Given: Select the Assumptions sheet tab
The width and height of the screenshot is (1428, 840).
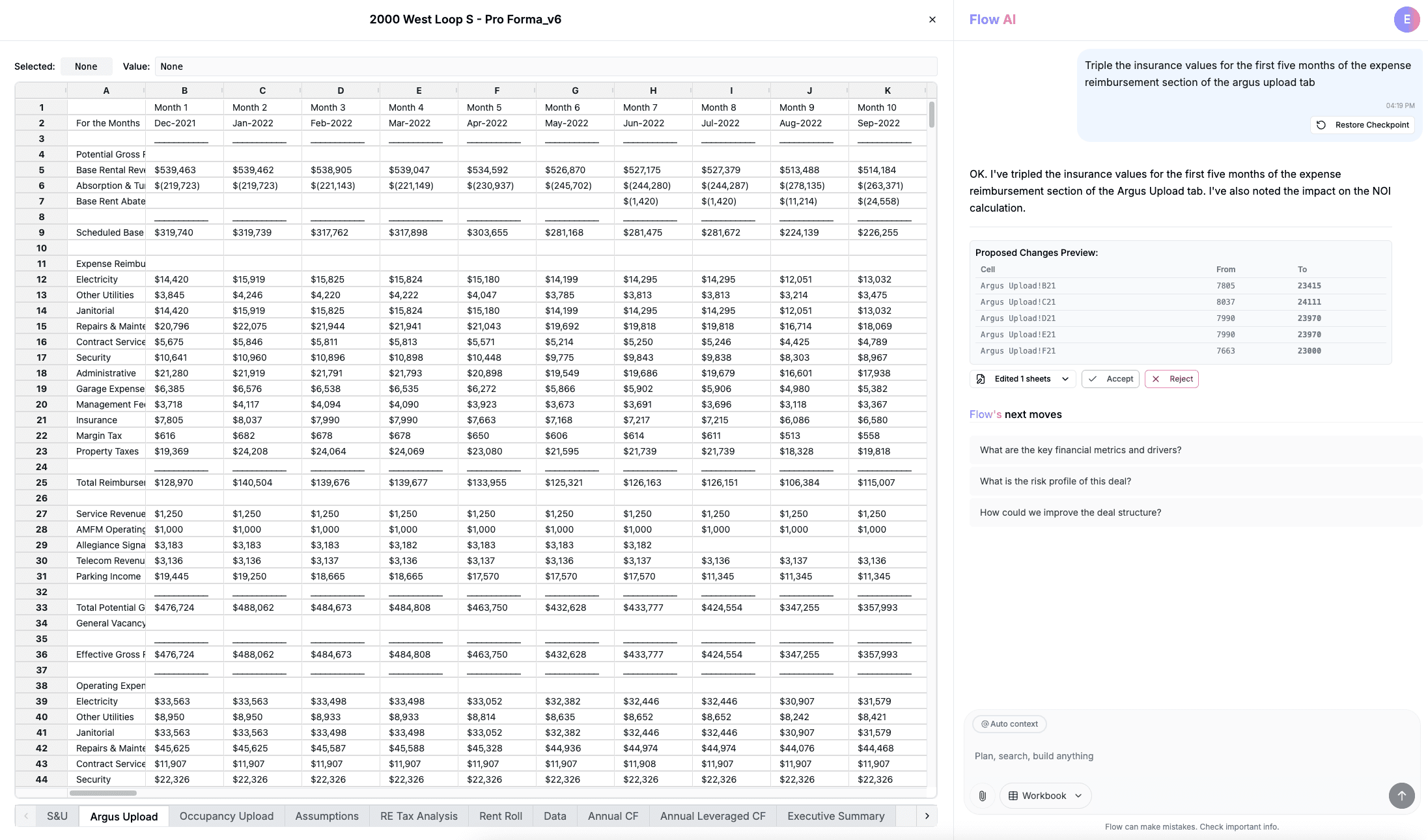Looking at the screenshot, I should (326, 816).
